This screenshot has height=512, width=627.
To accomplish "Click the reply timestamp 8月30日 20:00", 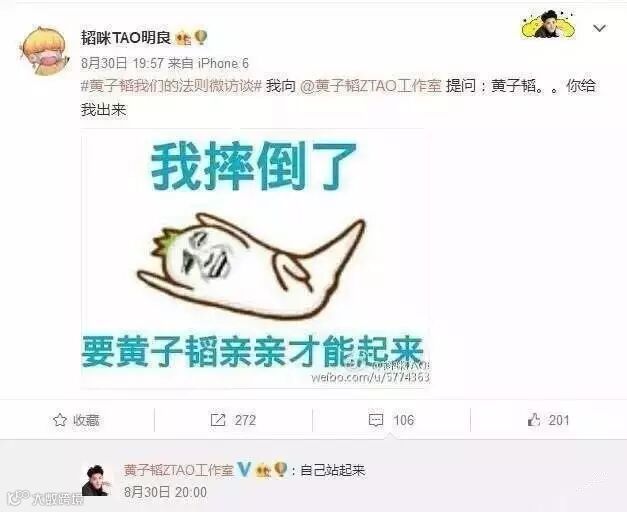I will point(166,492).
